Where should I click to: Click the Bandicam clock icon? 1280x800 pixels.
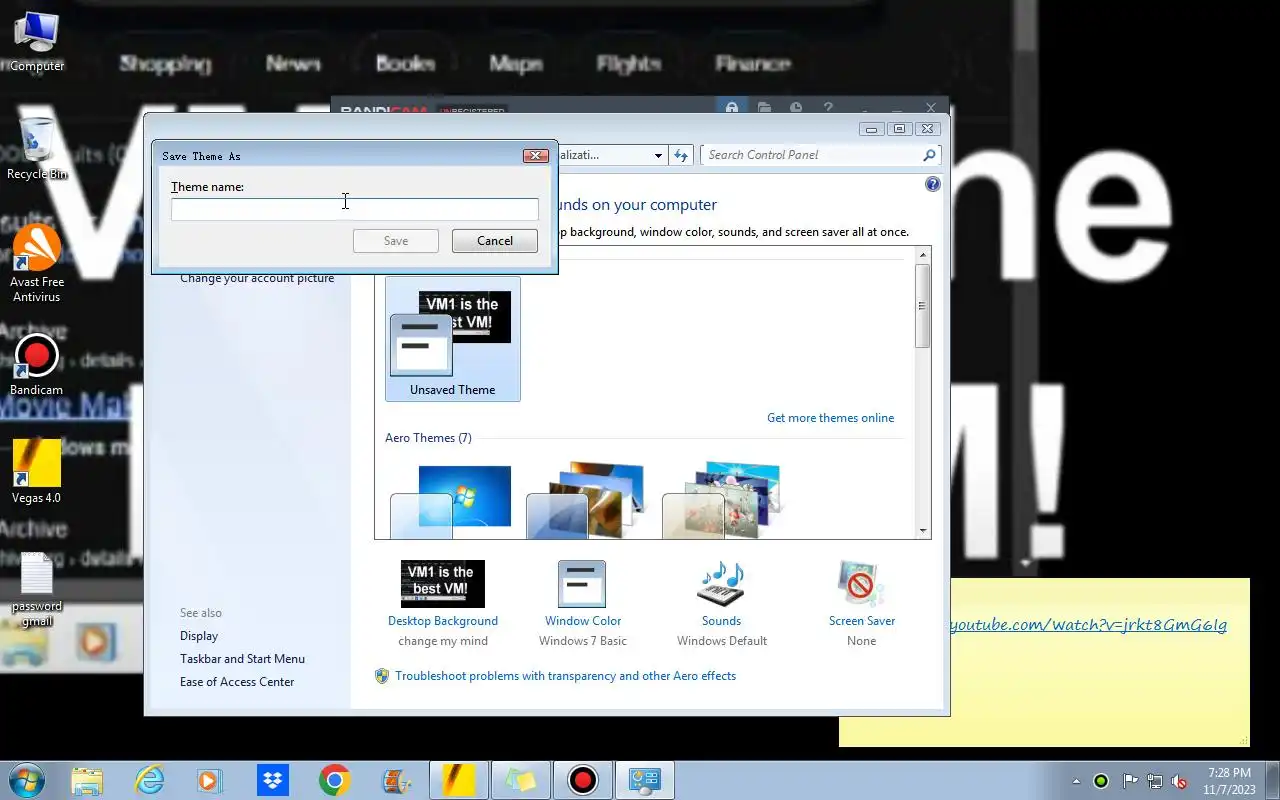coord(796,108)
